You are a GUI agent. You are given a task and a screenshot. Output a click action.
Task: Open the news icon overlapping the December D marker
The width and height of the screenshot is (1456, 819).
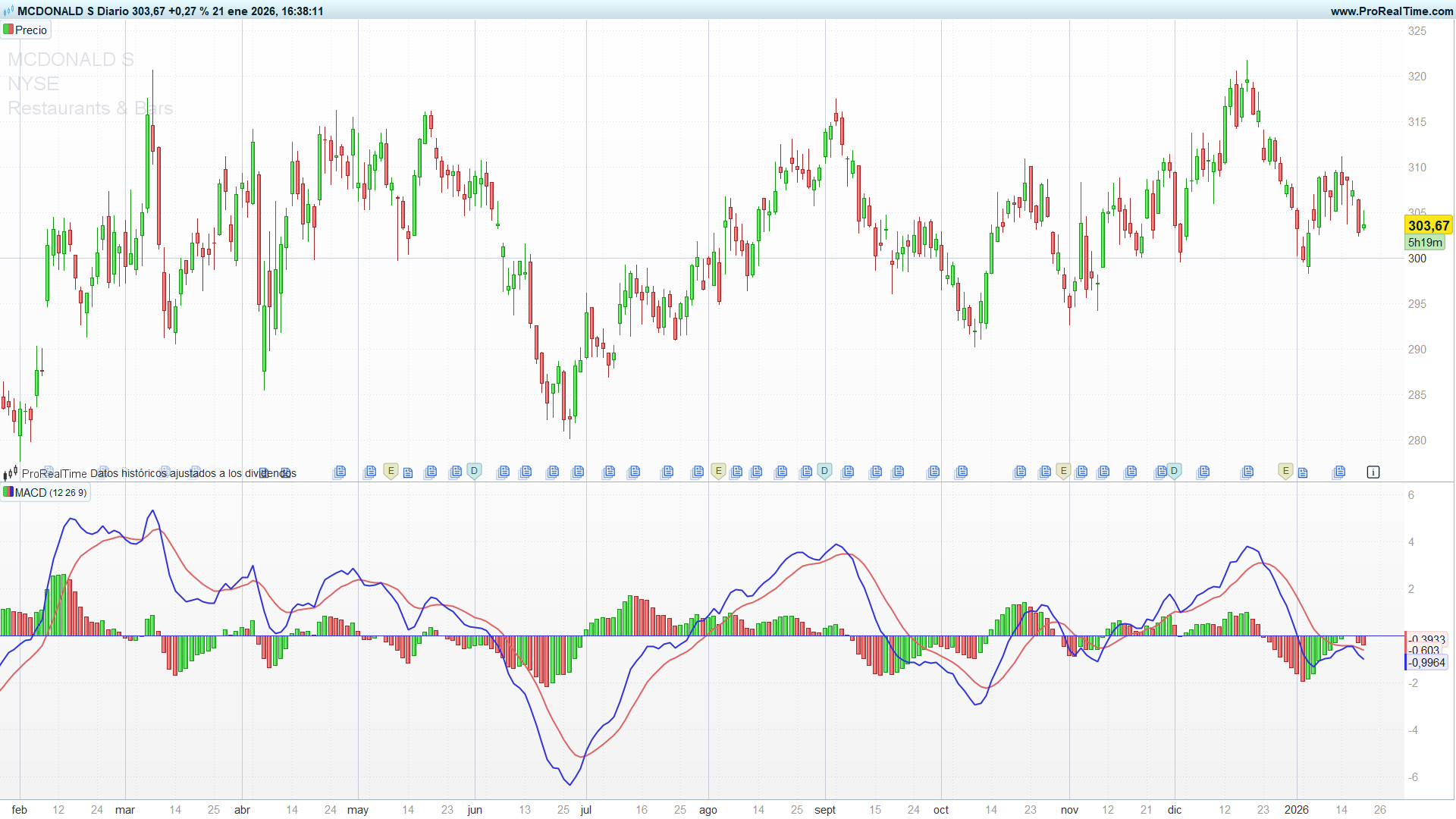click(x=1161, y=472)
